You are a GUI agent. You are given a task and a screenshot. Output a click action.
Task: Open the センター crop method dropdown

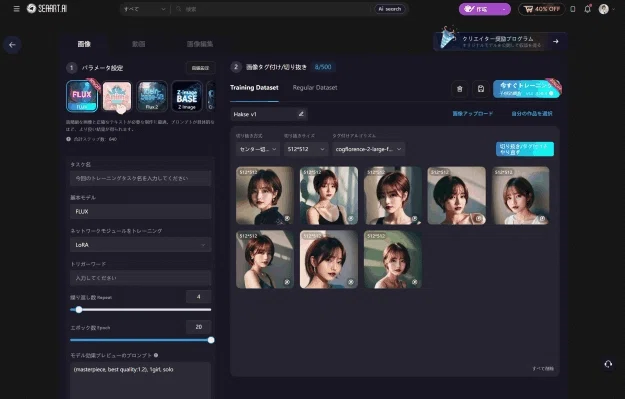[257, 149]
